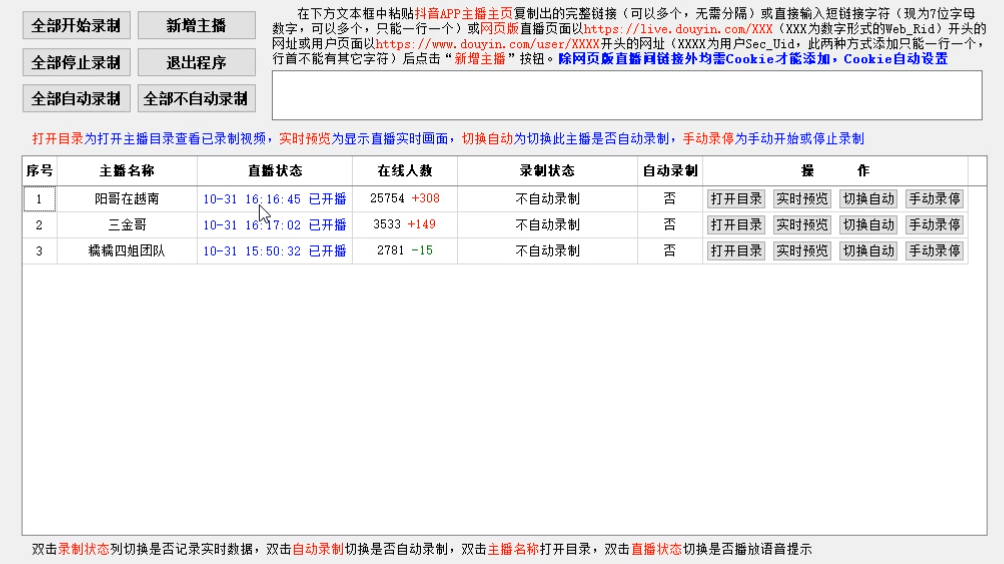Click 手动录停 for 糯糯四姐团队

tap(934, 251)
